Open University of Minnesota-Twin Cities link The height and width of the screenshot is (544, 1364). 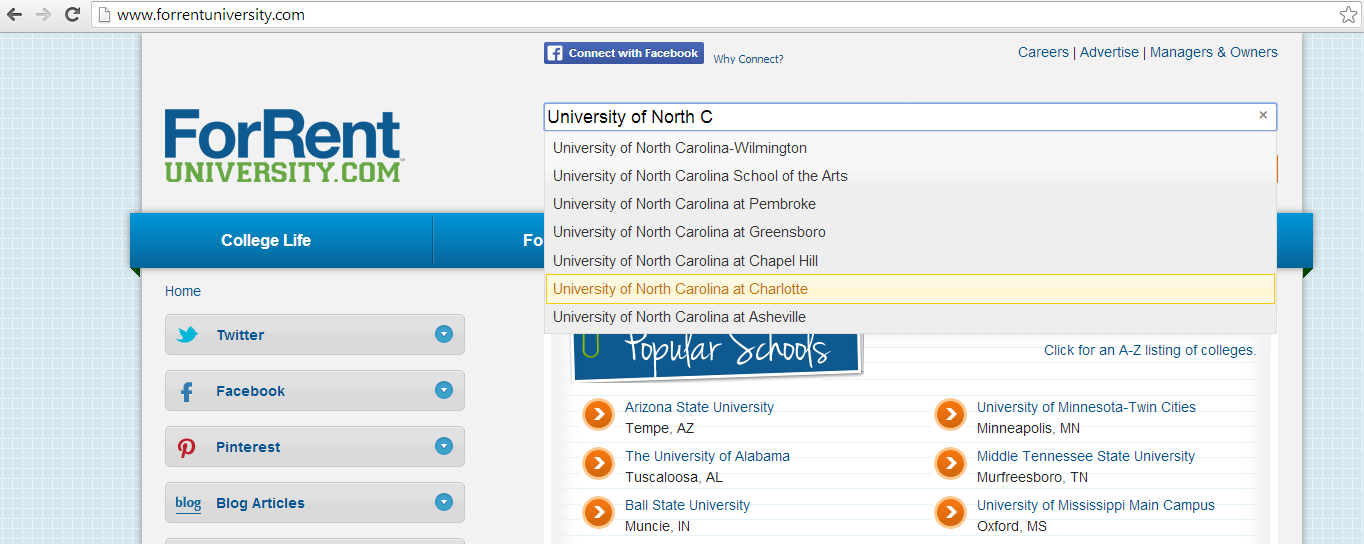pyautogui.click(x=1086, y=407)
